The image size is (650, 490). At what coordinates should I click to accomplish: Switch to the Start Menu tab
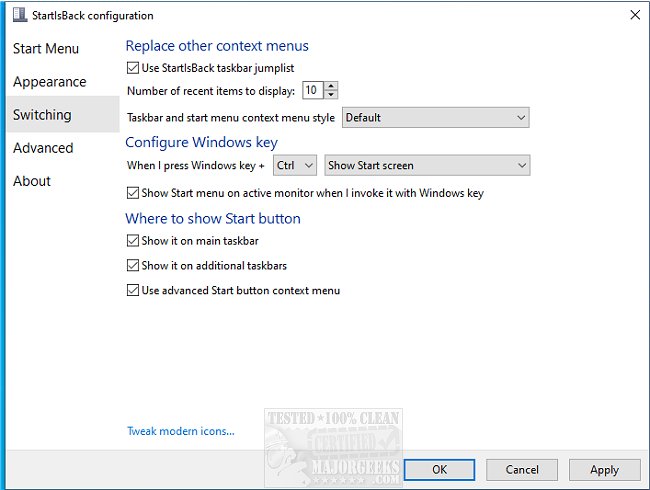pyautogui.click(x=46, y=49)
